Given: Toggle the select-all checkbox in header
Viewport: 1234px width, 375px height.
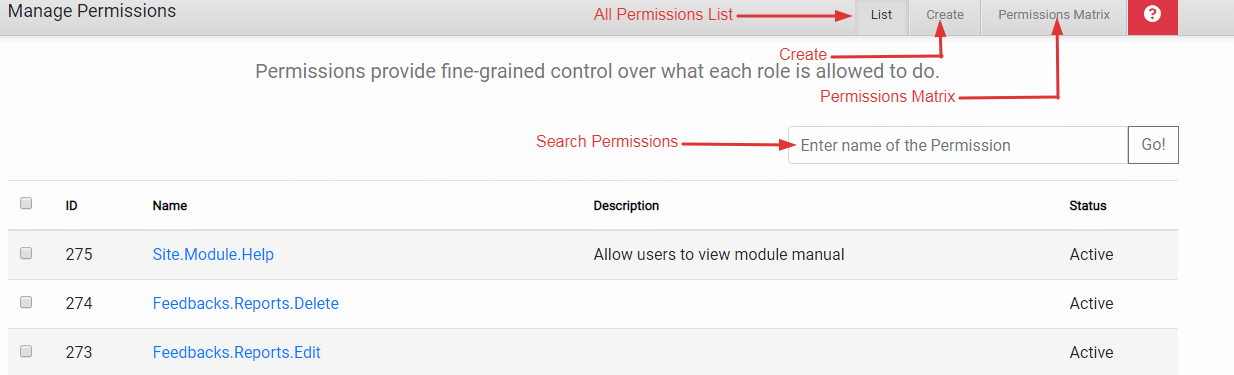Looking at the screenshot, I should click(x=26, y=203).
